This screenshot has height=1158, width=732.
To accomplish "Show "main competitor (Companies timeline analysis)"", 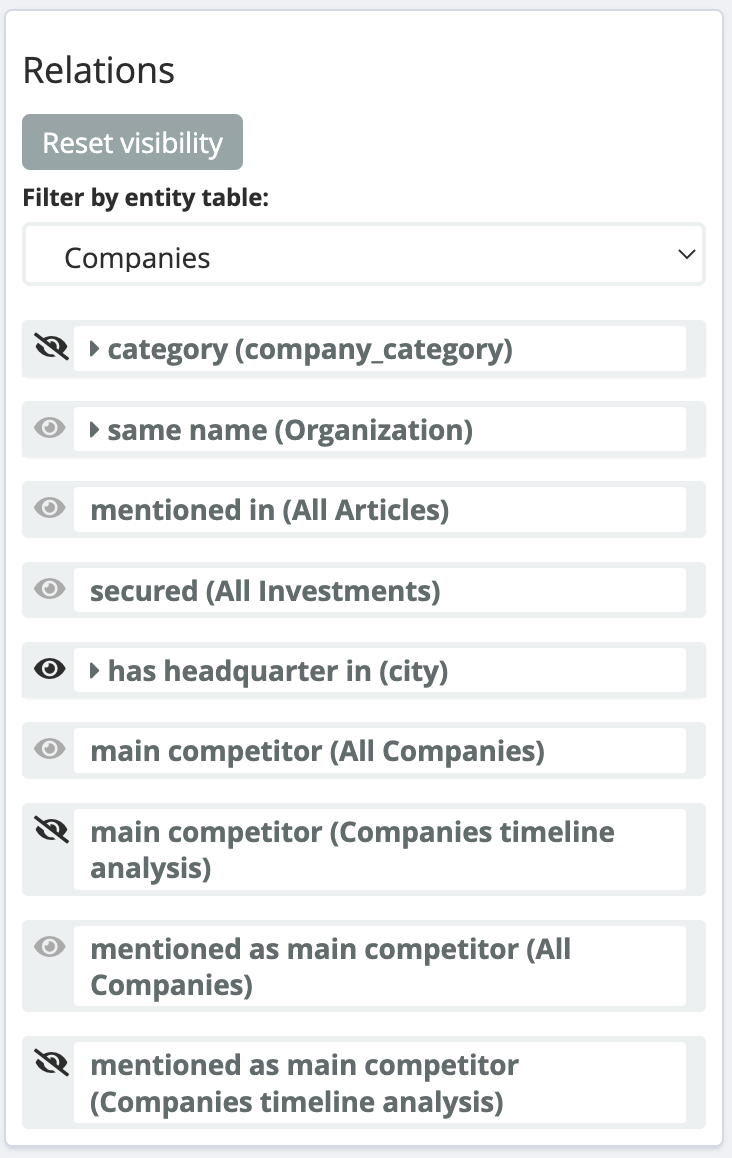I will [x=49, y=829].
